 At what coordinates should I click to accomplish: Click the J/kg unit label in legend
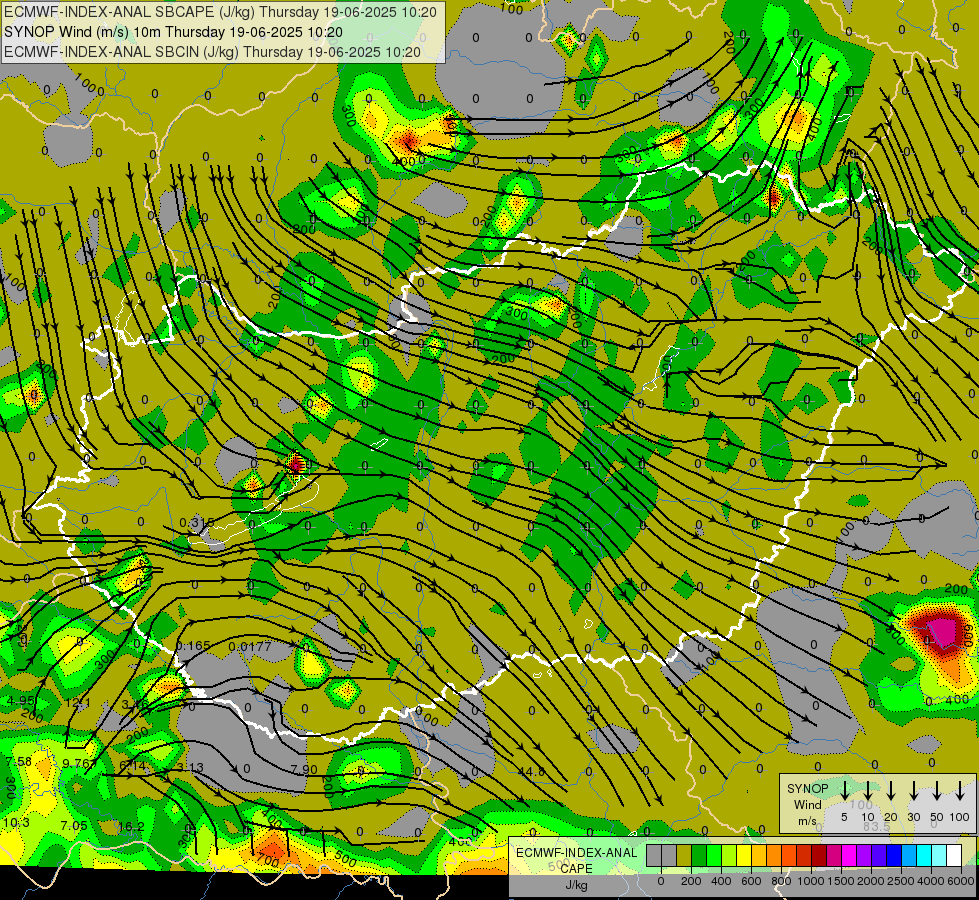576,885
